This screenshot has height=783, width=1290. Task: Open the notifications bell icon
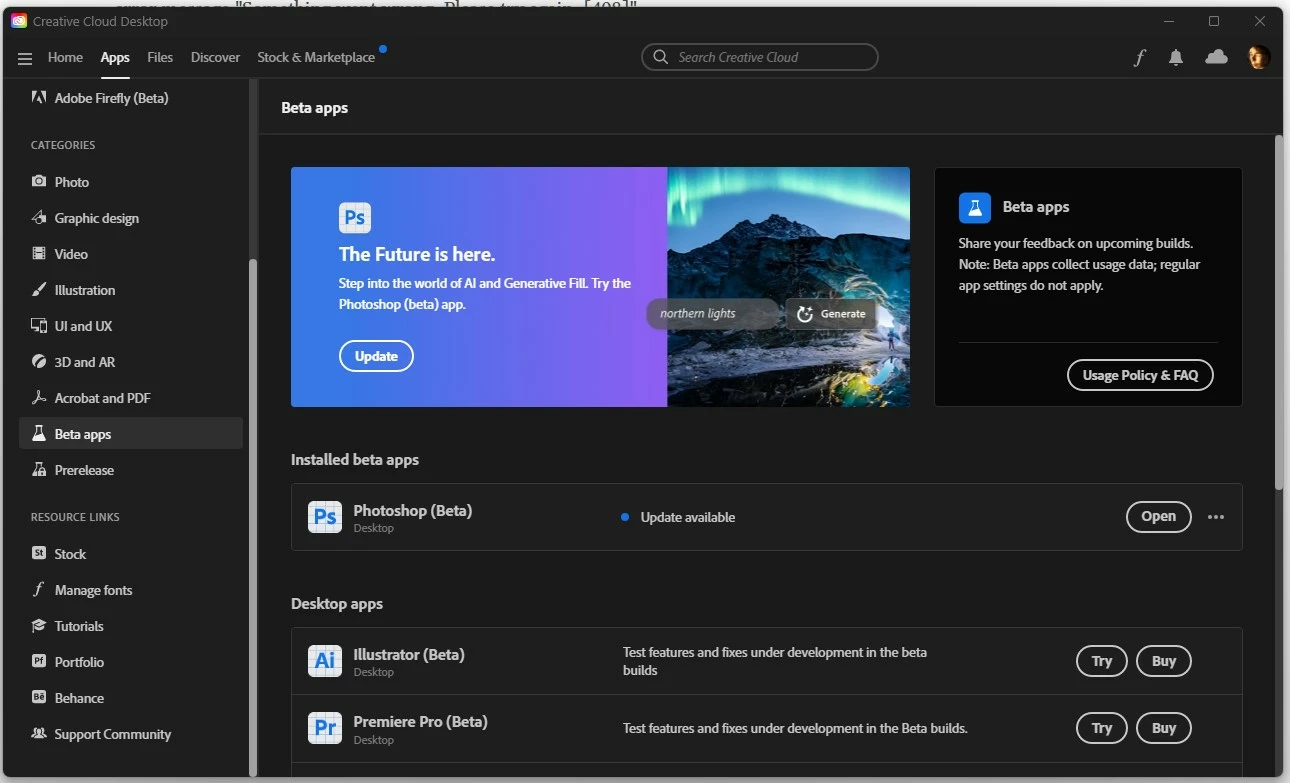(x=1176, y=58)
